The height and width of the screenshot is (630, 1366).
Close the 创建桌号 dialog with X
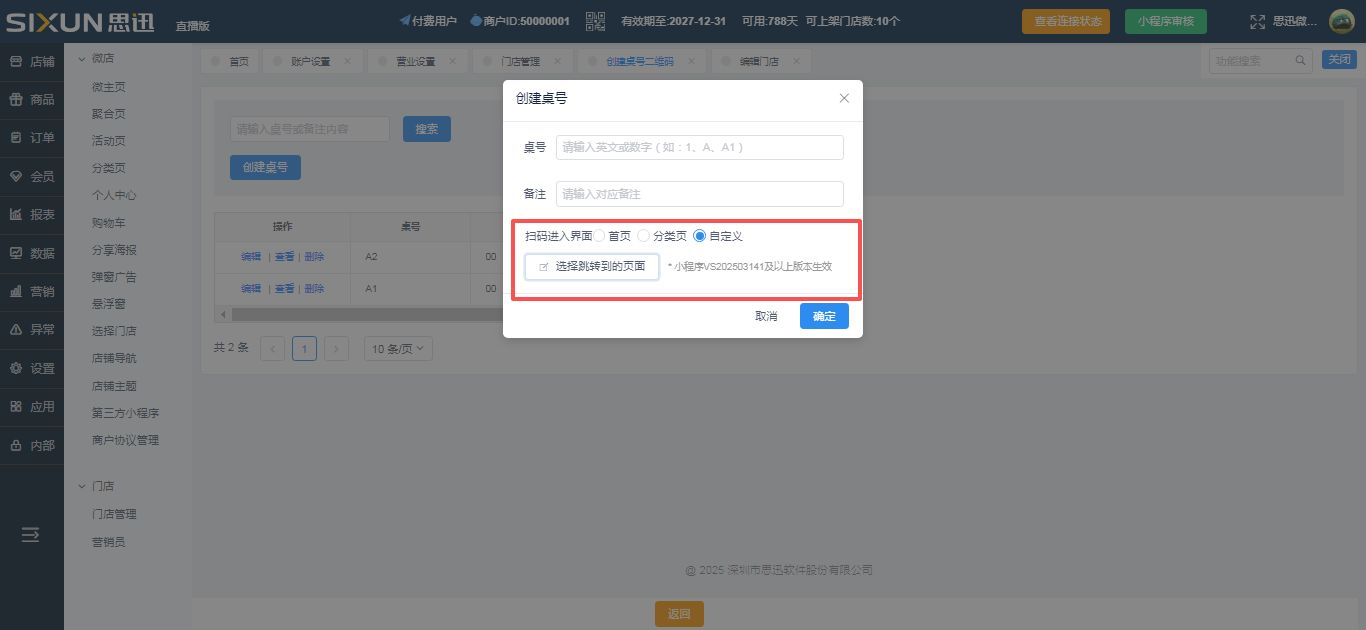[844, 98]
